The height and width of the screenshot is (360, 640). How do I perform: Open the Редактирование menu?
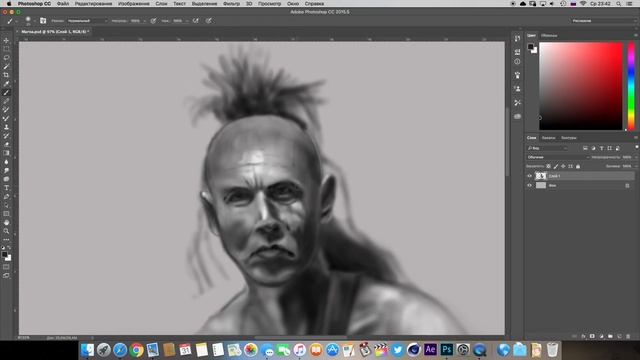tap(93, 4)
